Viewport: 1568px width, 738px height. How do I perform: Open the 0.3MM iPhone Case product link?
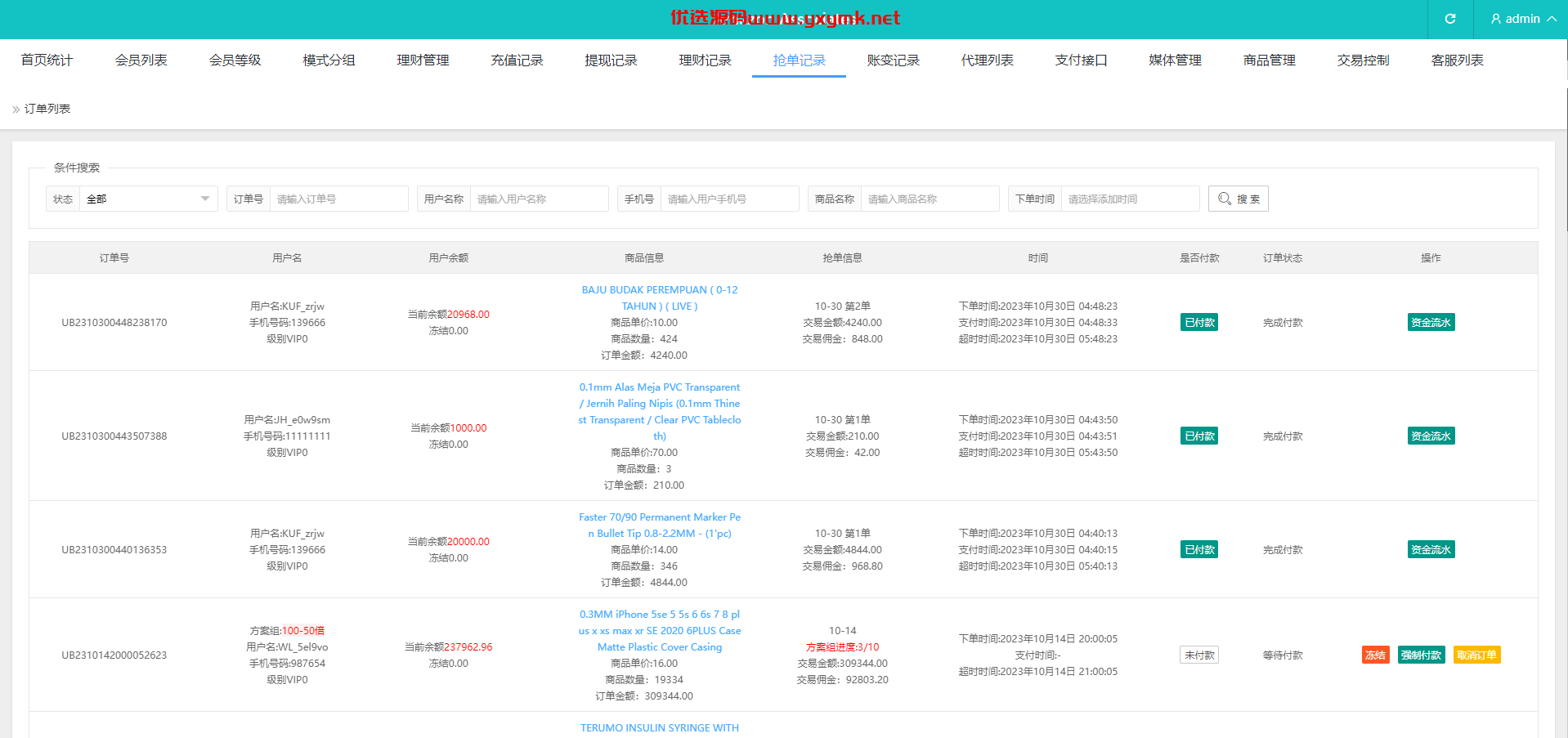660,630
